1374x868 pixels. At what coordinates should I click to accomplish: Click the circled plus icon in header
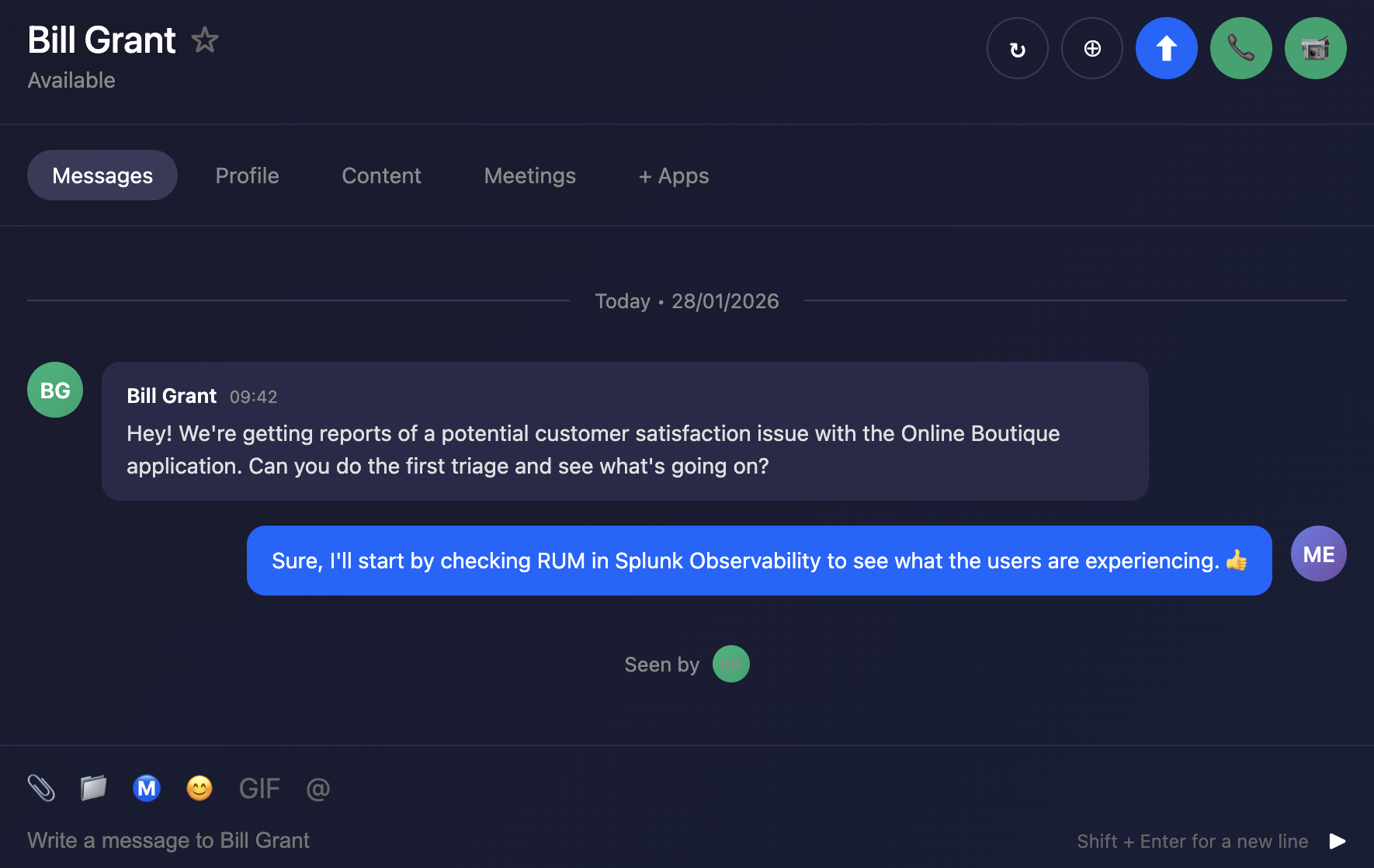(1091, 48)
